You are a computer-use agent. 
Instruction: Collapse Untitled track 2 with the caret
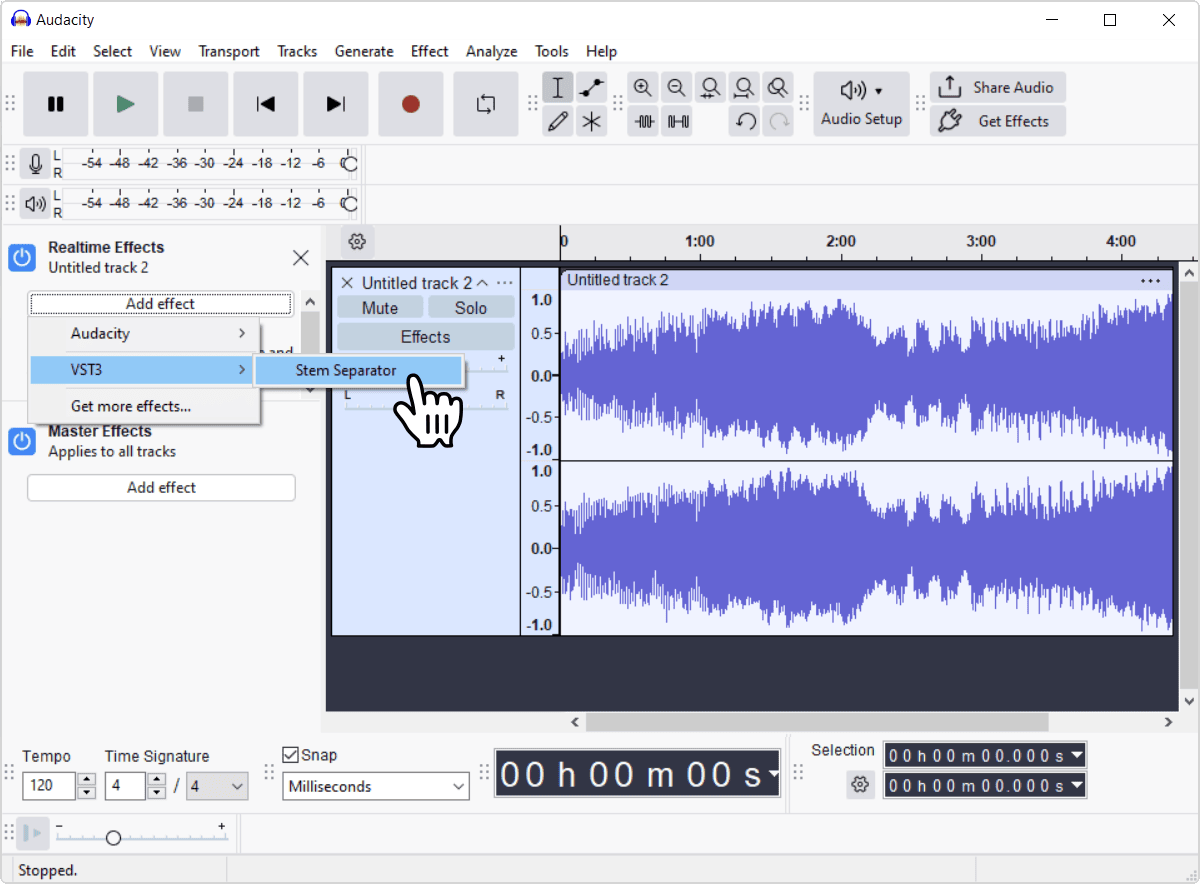tap(482, 283)
